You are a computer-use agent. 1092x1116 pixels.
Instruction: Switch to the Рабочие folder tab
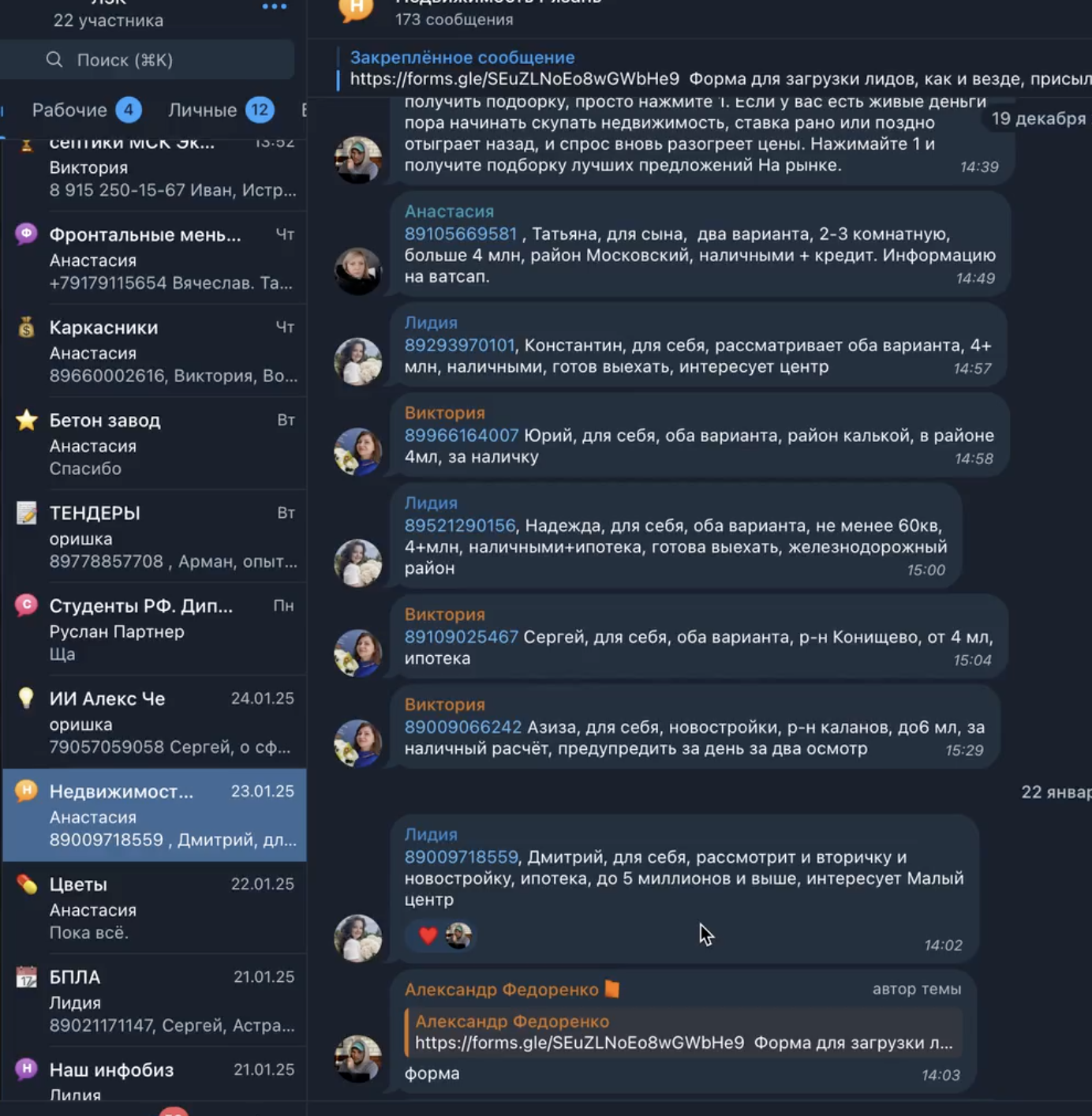coord(86,110)
